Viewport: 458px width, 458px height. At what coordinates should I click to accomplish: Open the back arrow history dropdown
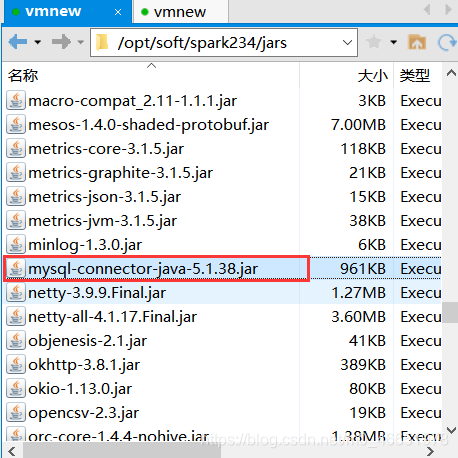38,42
